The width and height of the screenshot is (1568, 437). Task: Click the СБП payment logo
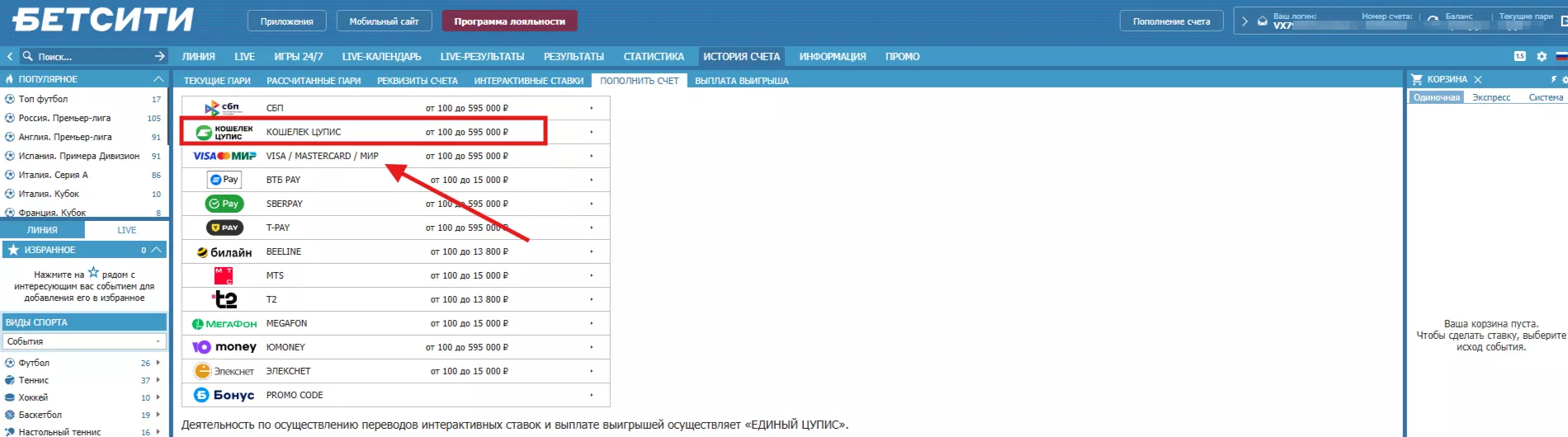click(x=223, y=107)
